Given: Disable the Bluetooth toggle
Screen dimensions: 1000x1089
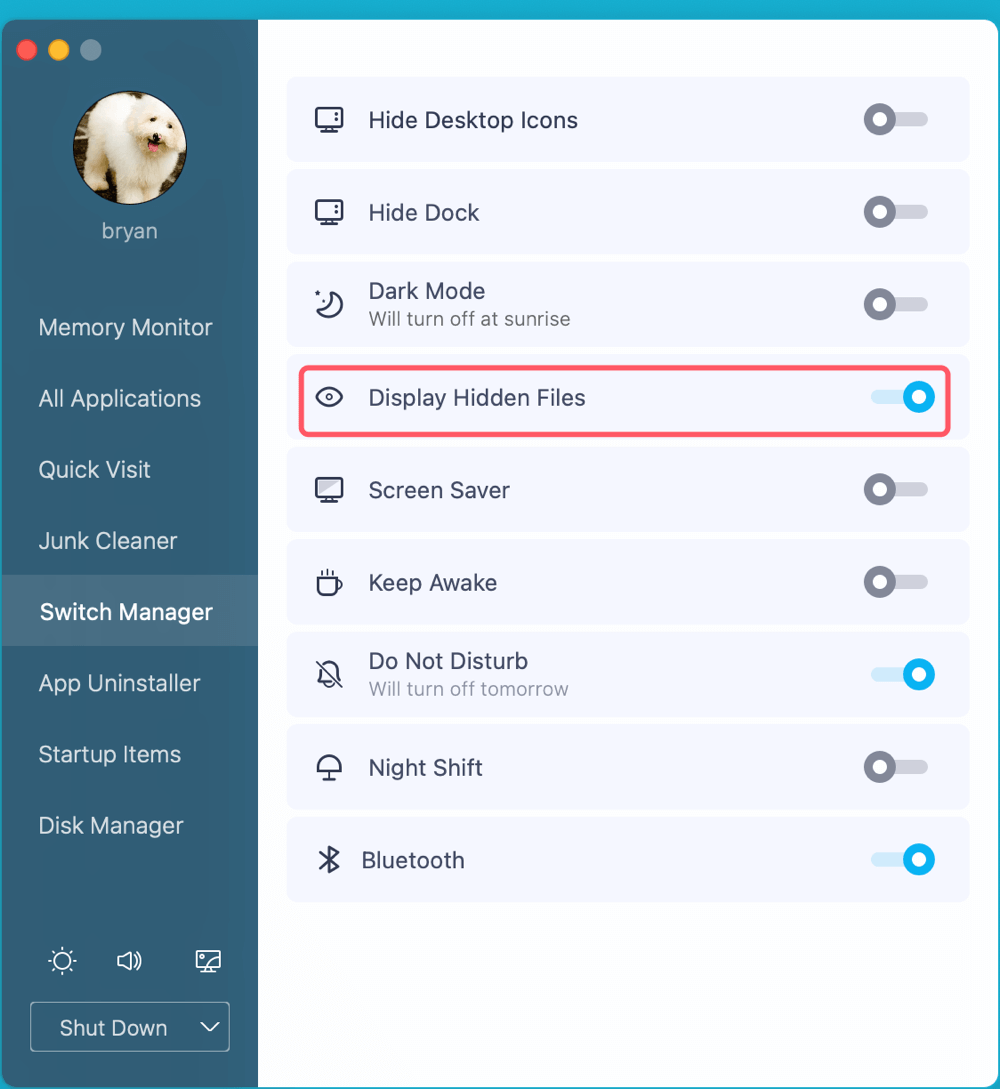Looking at the screenshot, I should click(903, 859).
